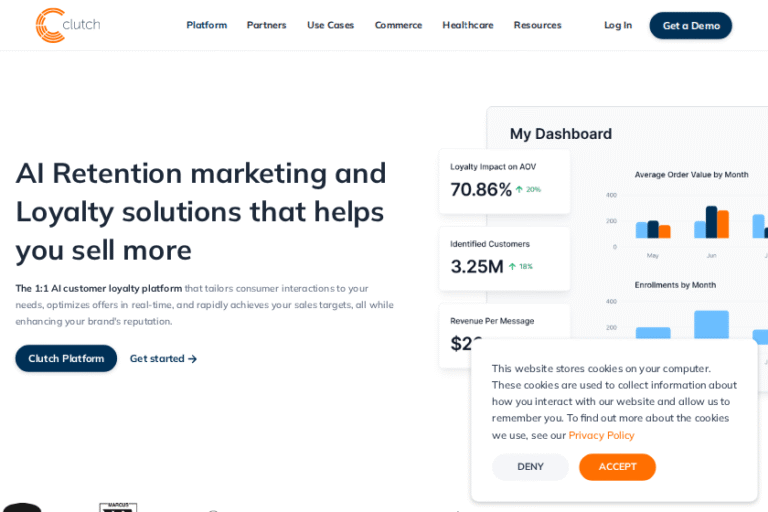Viewport: 768px width, 512px height.
Task: Select Commerce in the top navigation
Action: coord(398,25)
